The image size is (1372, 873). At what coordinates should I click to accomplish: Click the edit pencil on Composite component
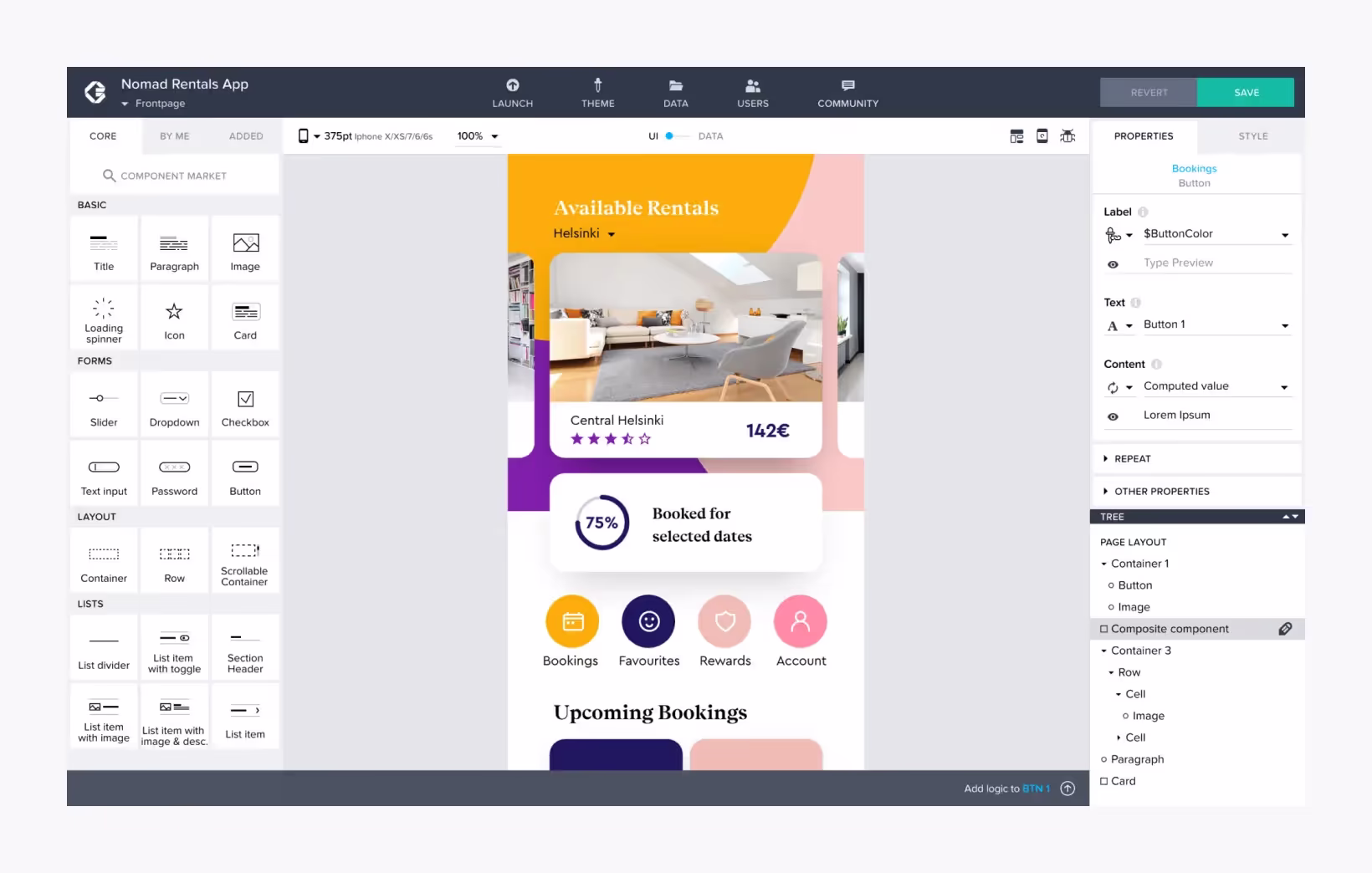pos(1285,629)
